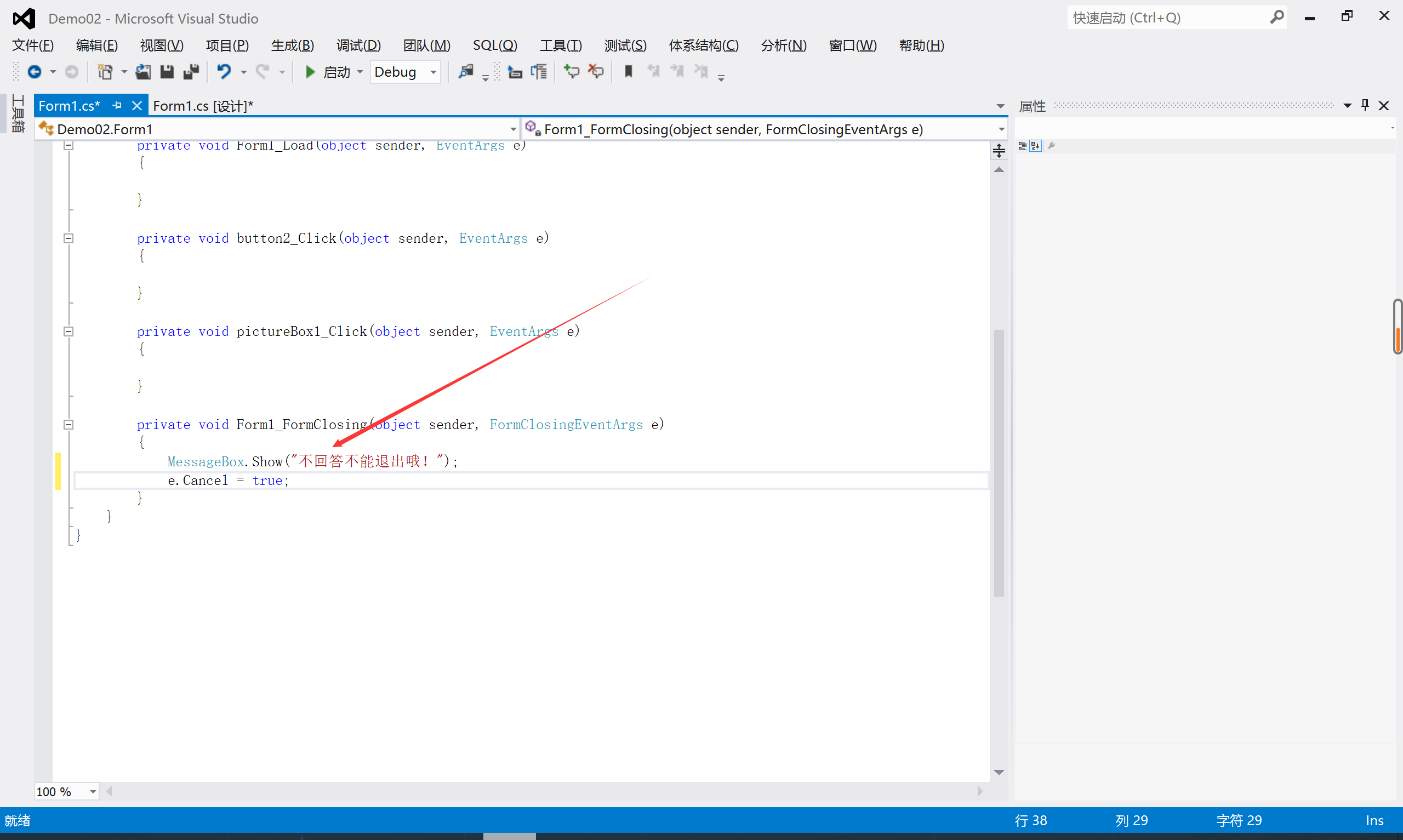1403x840 pixels.
Task: Click the Previous bookmark icon
Action: point(654,72)
